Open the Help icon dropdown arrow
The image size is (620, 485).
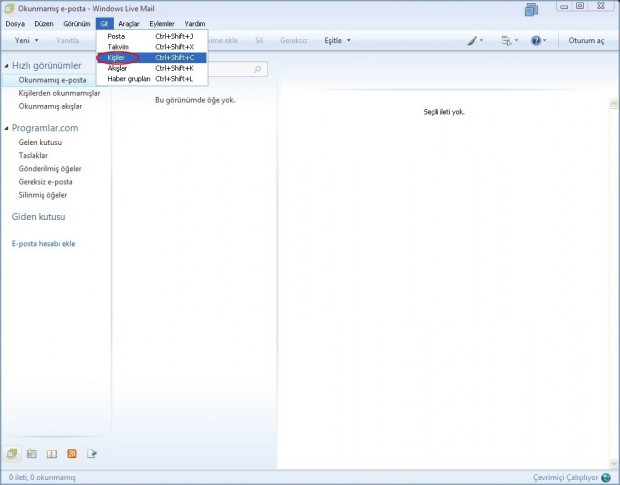544,40
